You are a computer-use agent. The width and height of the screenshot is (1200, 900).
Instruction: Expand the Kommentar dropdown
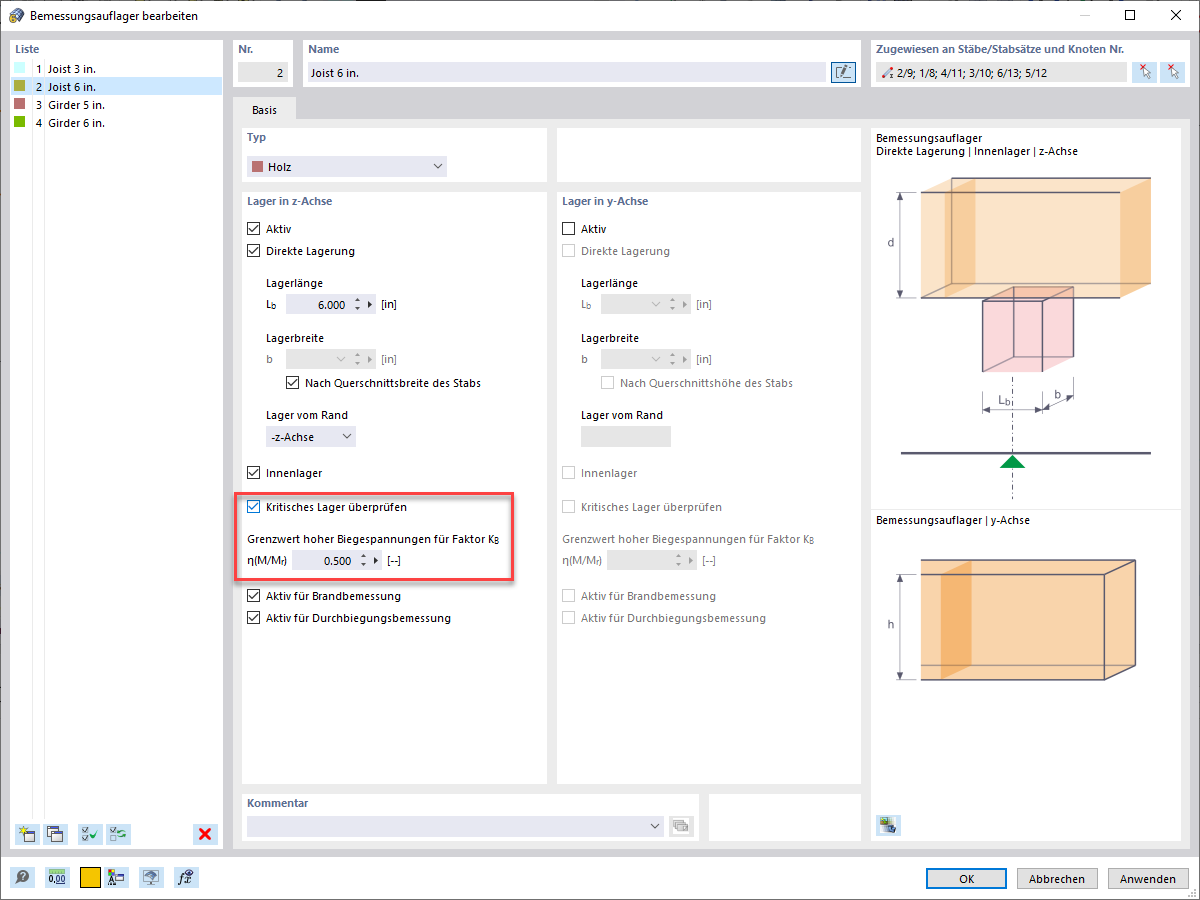pos(656,826)
